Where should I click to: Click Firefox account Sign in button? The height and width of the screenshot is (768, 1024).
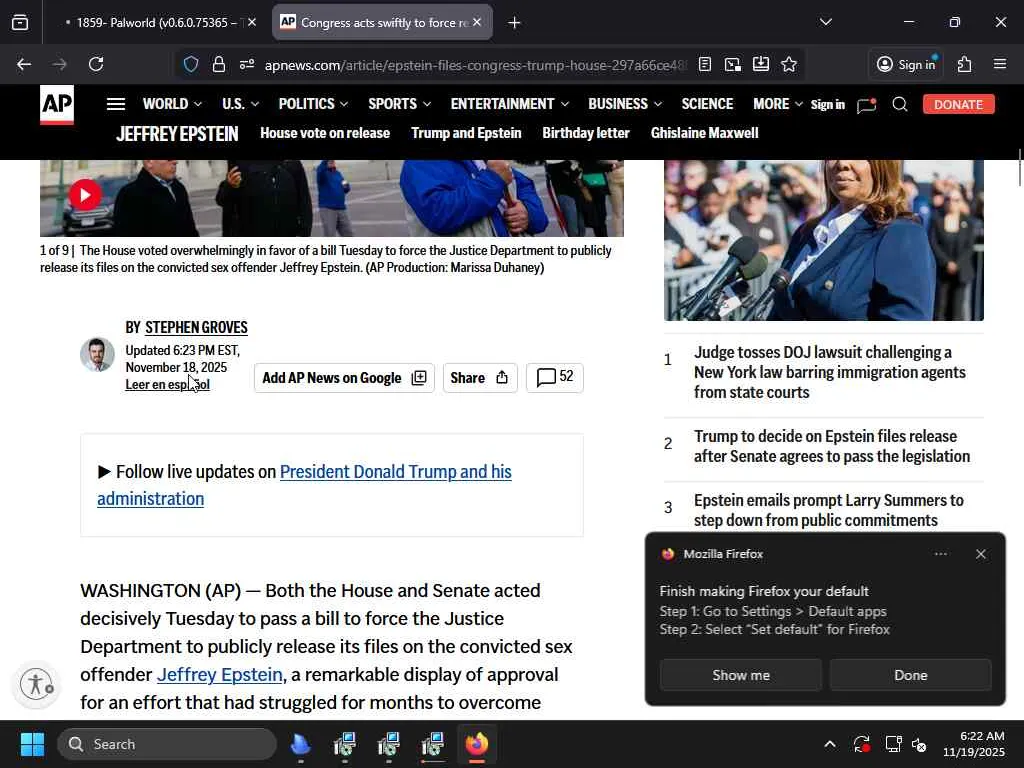(906, 64)
